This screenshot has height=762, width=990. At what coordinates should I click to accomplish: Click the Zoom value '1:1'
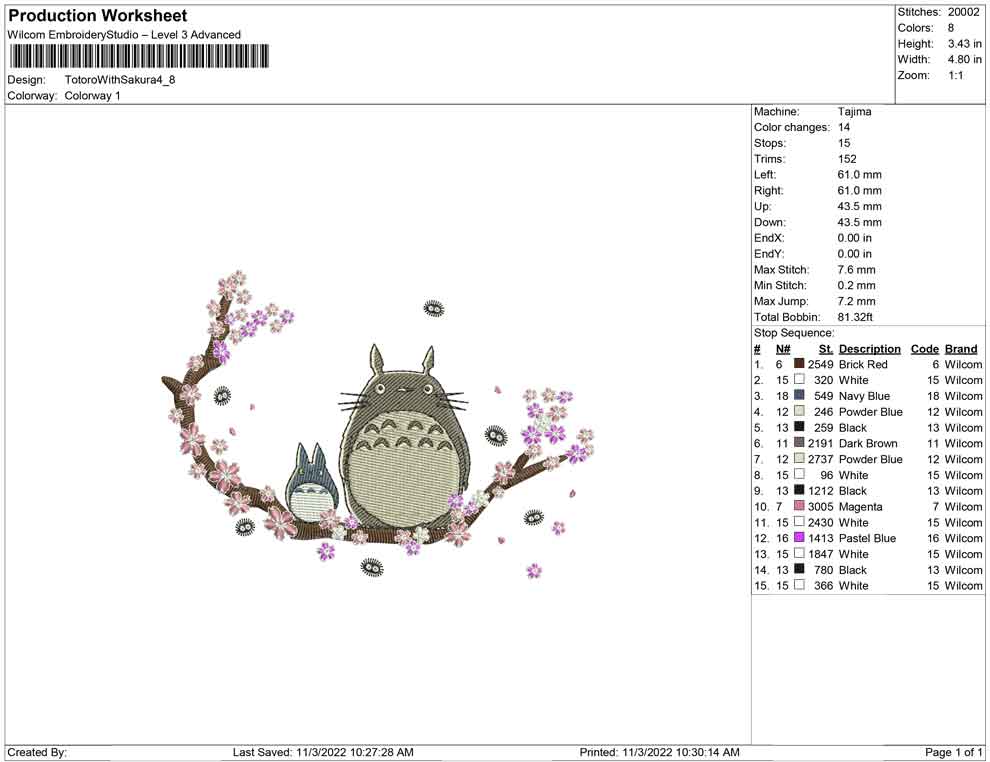tap(955, 75)
